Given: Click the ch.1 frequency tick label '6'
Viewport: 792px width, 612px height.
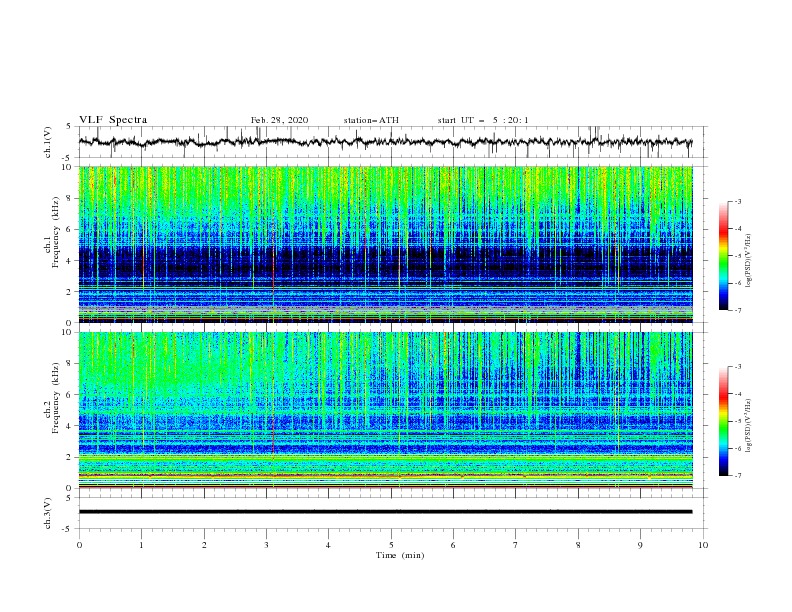Looking at the screenshot, I should [70, 229].
